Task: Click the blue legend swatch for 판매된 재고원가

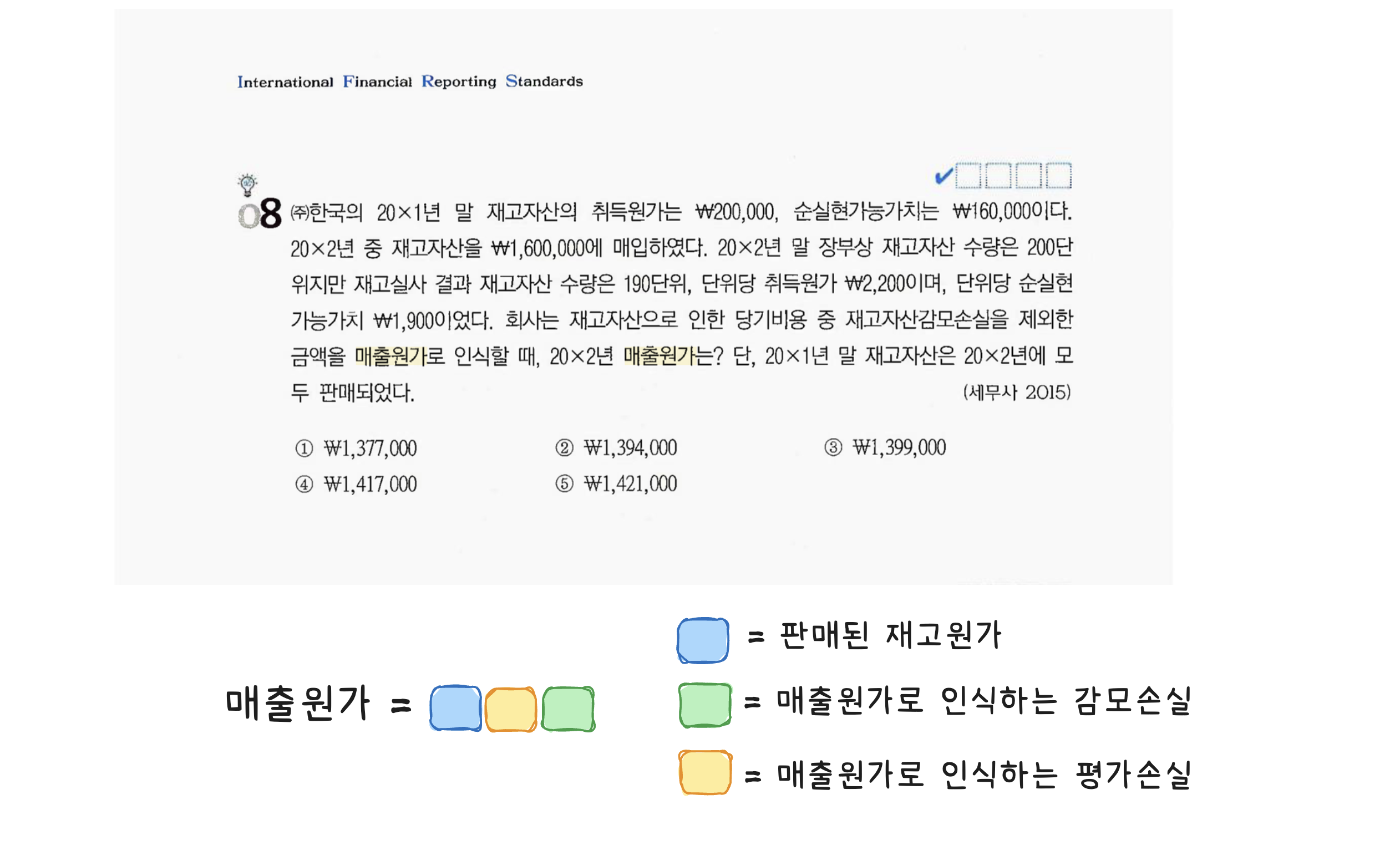Action: 703,640
